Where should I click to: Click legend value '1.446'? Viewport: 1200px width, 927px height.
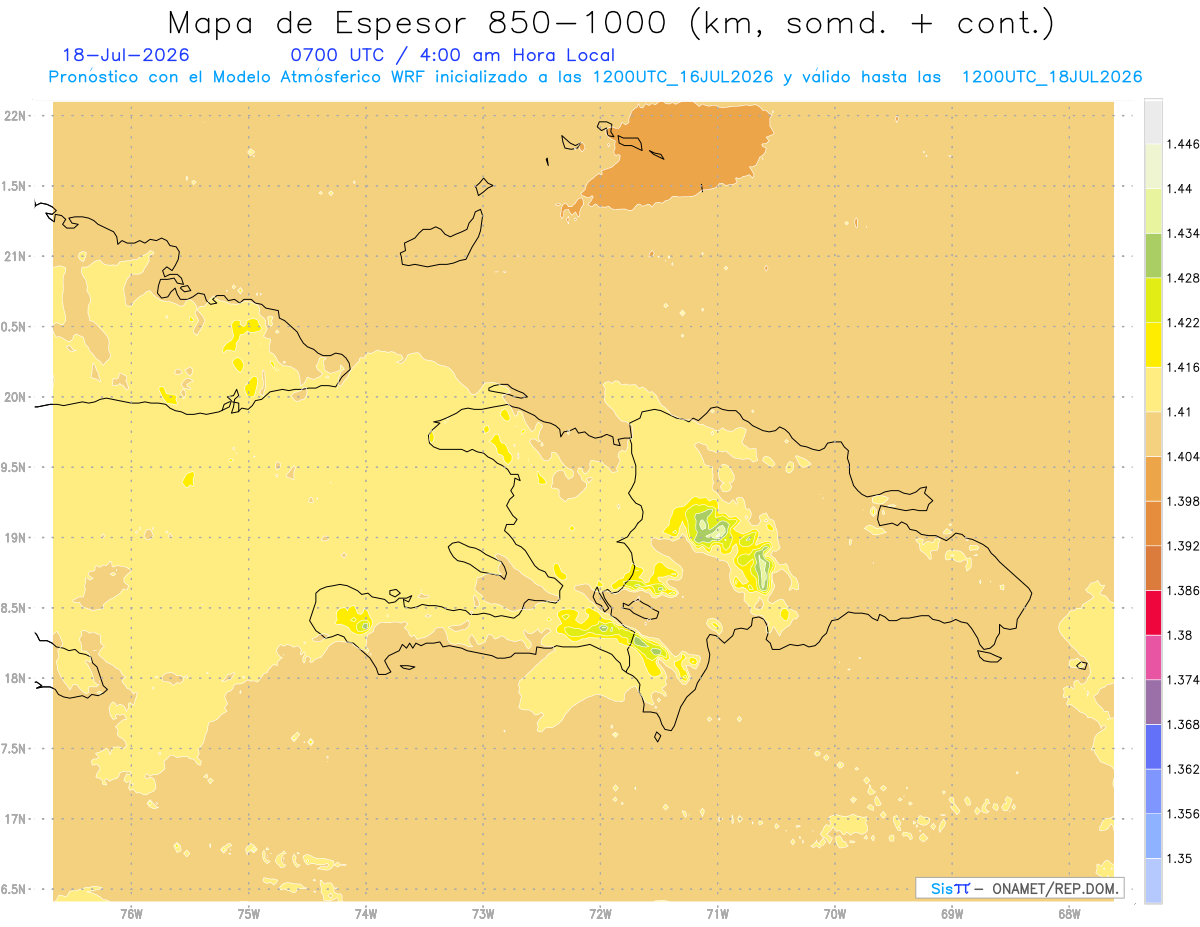(x=1182, y=144)
